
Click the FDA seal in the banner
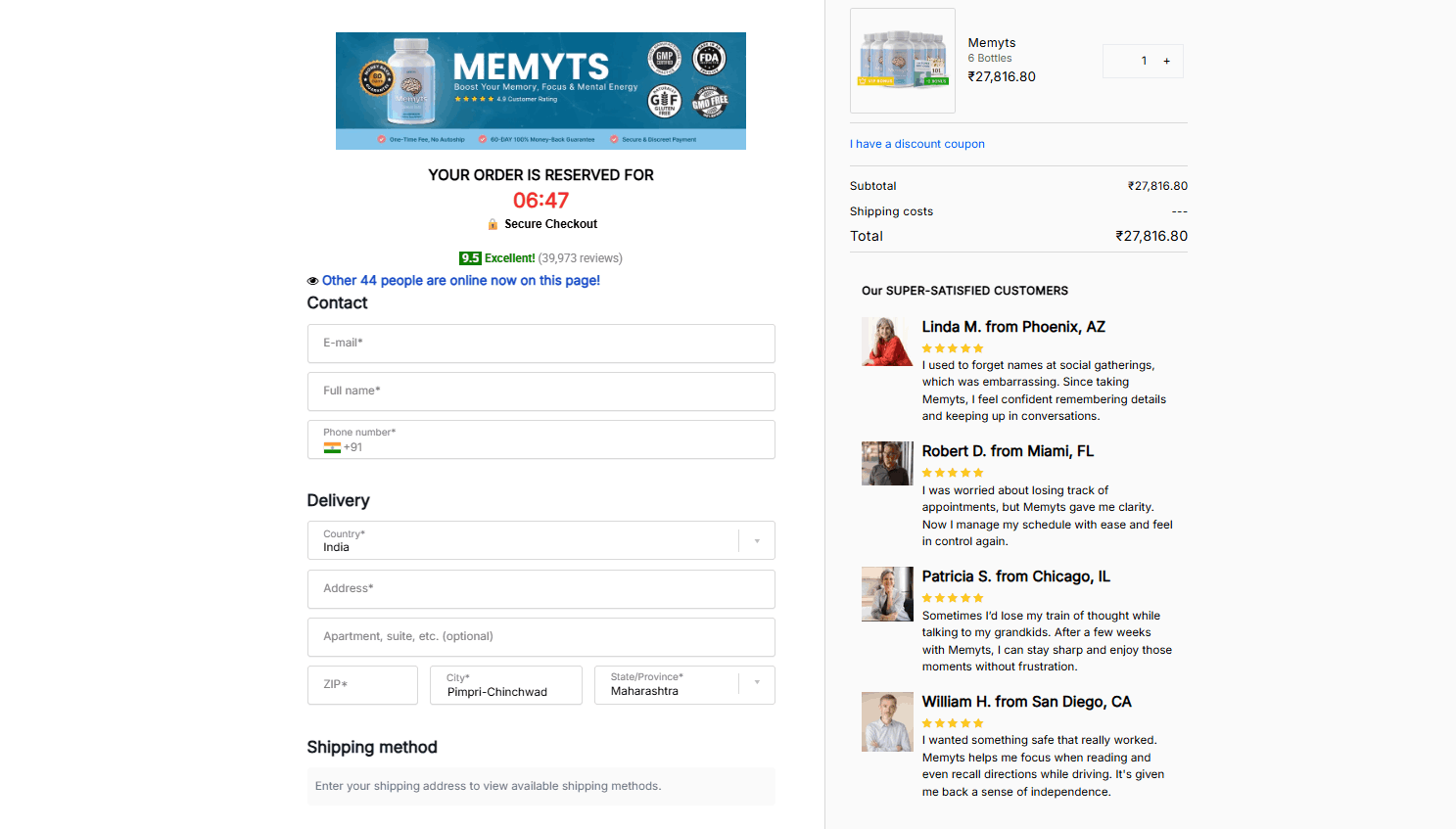coord(708,60)
